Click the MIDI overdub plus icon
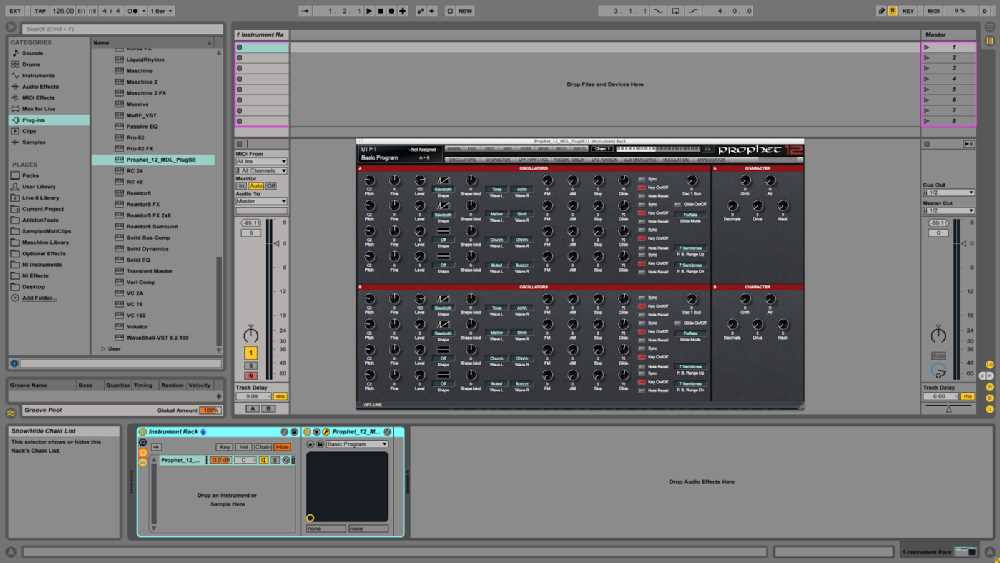 (402, 11)
